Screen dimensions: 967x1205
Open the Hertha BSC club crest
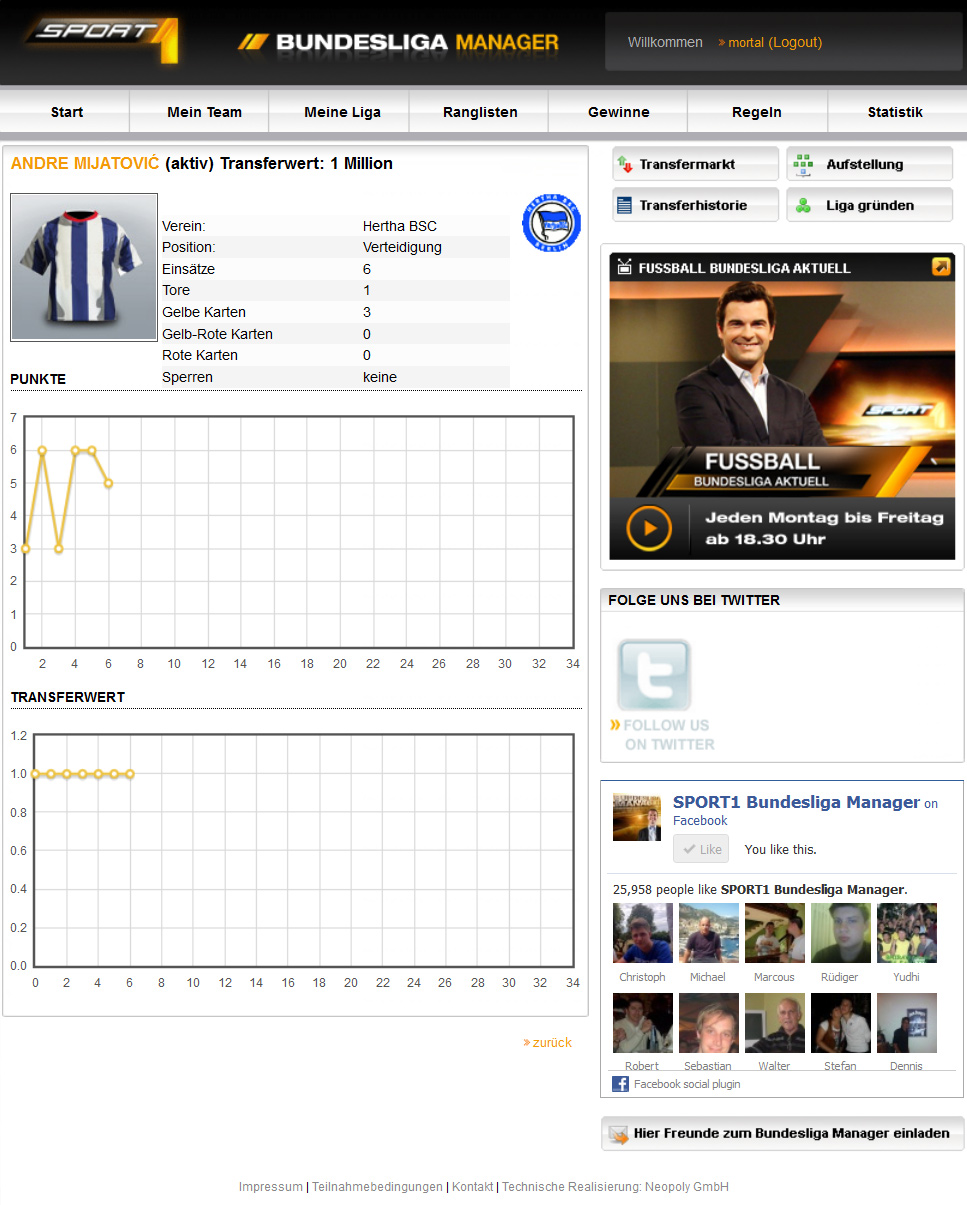(551, 223)
